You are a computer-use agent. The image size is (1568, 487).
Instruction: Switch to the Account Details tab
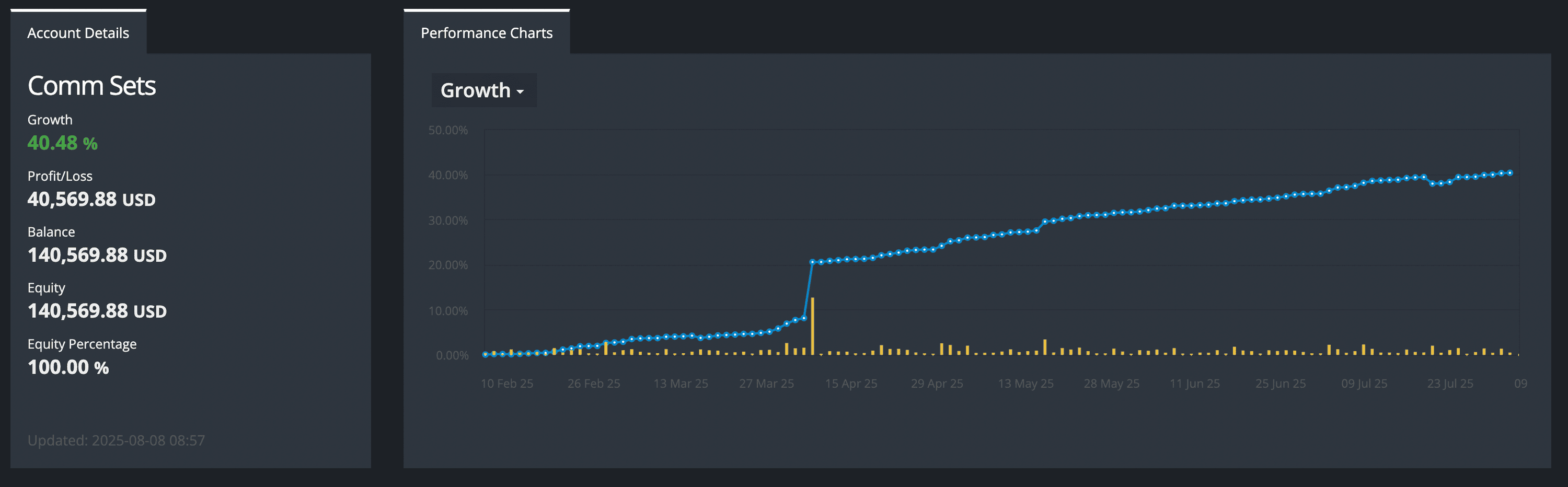[x=78, y=33]
